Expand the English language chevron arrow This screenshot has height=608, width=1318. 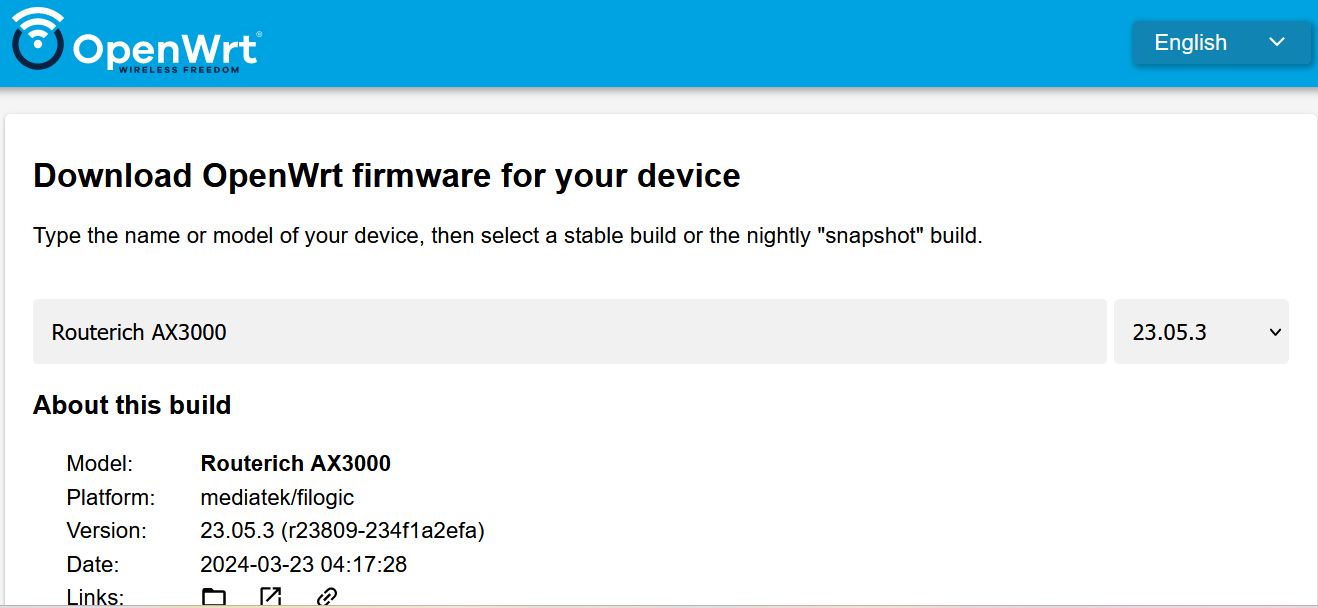pyautogui.click(x=1276, y=42)
